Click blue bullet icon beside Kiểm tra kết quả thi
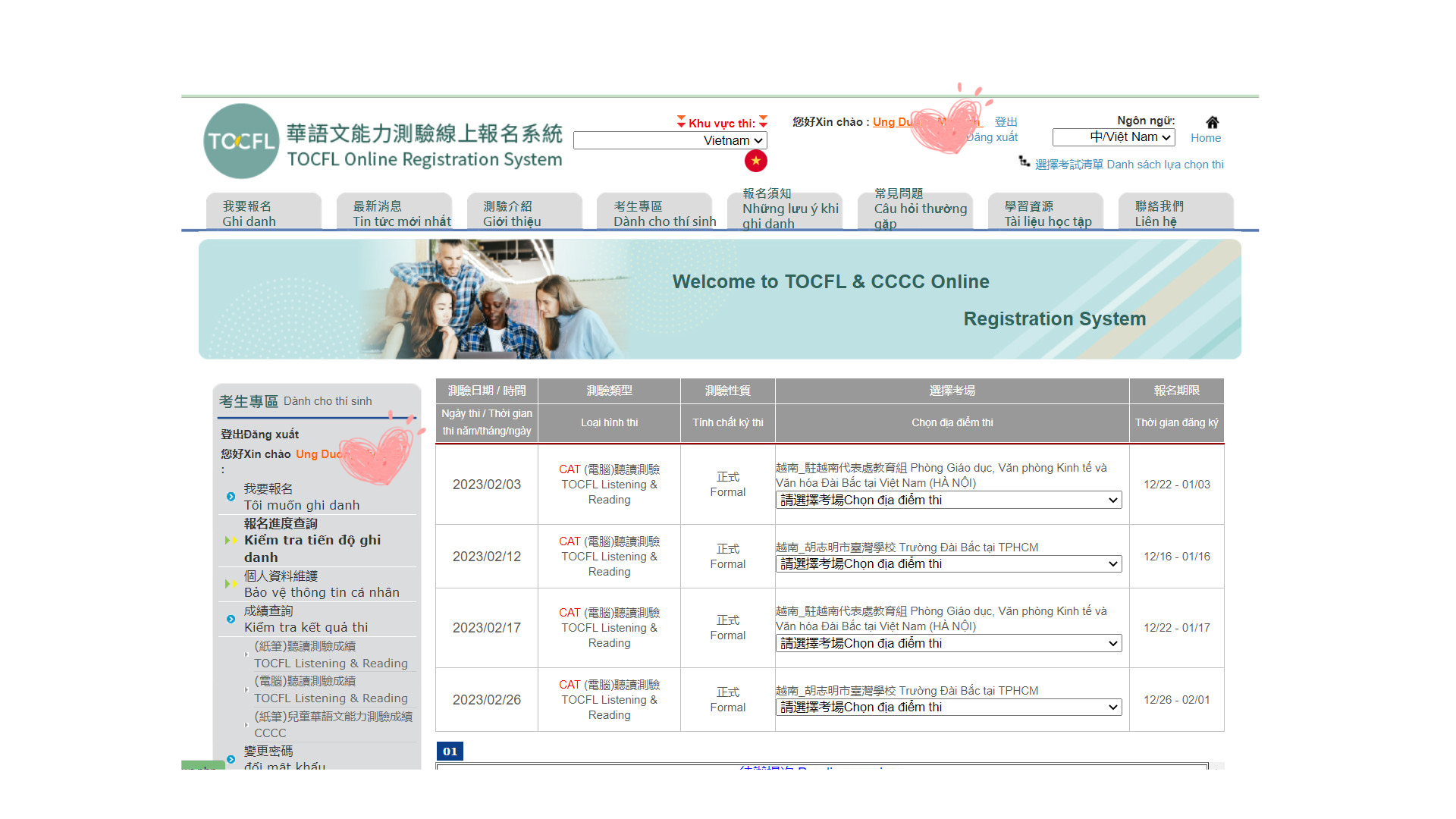The image size is (1456, 819). click(x=231, y=619)
